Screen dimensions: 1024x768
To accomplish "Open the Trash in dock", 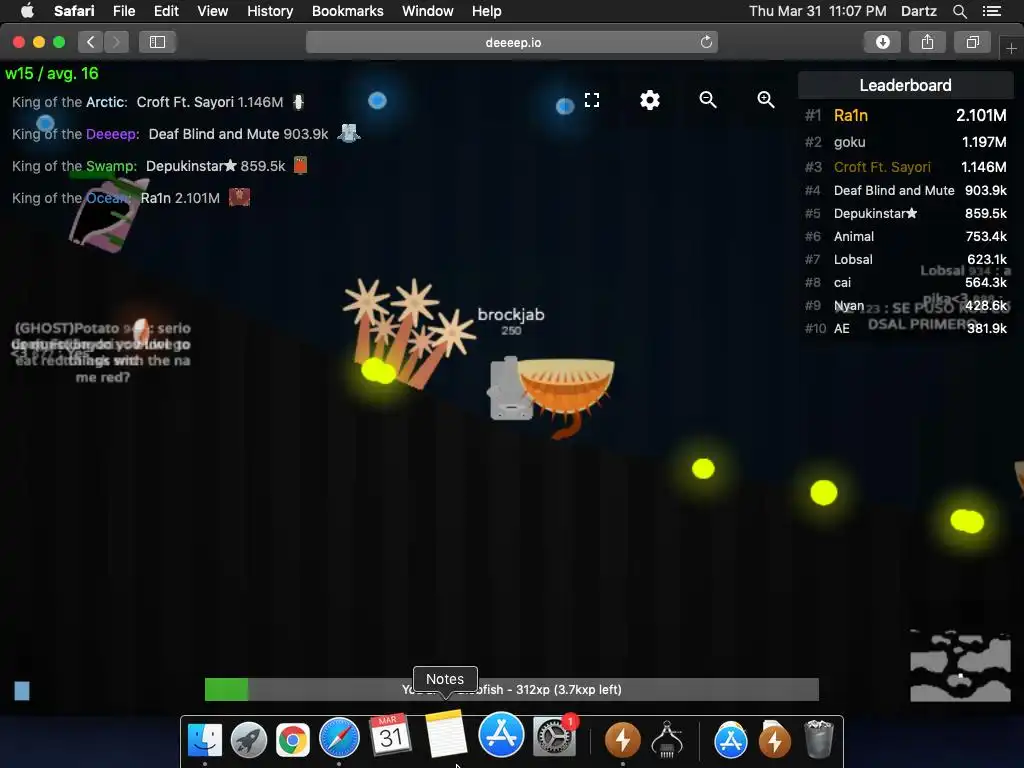I will click(x=819, y=739).
